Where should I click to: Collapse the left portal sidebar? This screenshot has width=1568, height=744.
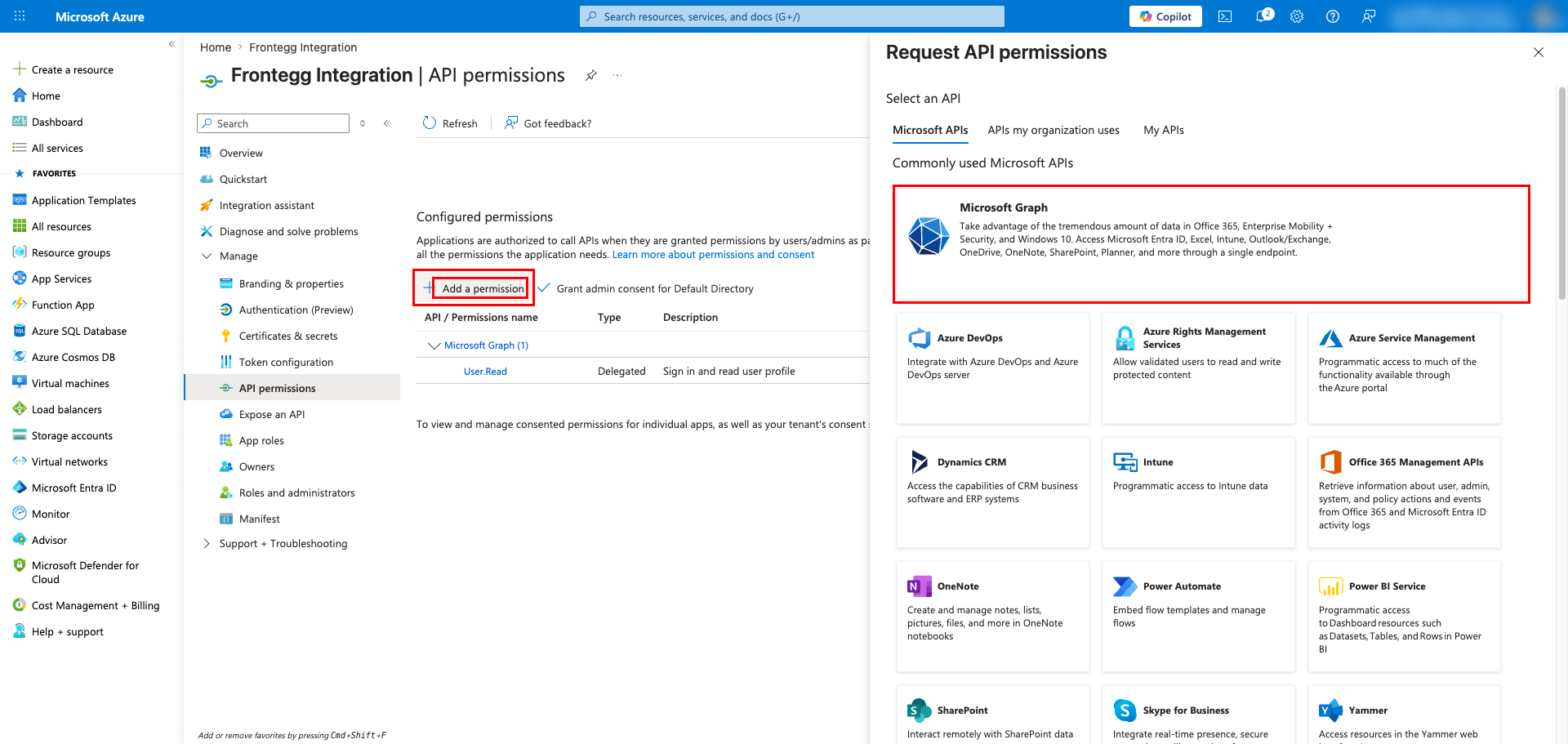pos(171,44)
